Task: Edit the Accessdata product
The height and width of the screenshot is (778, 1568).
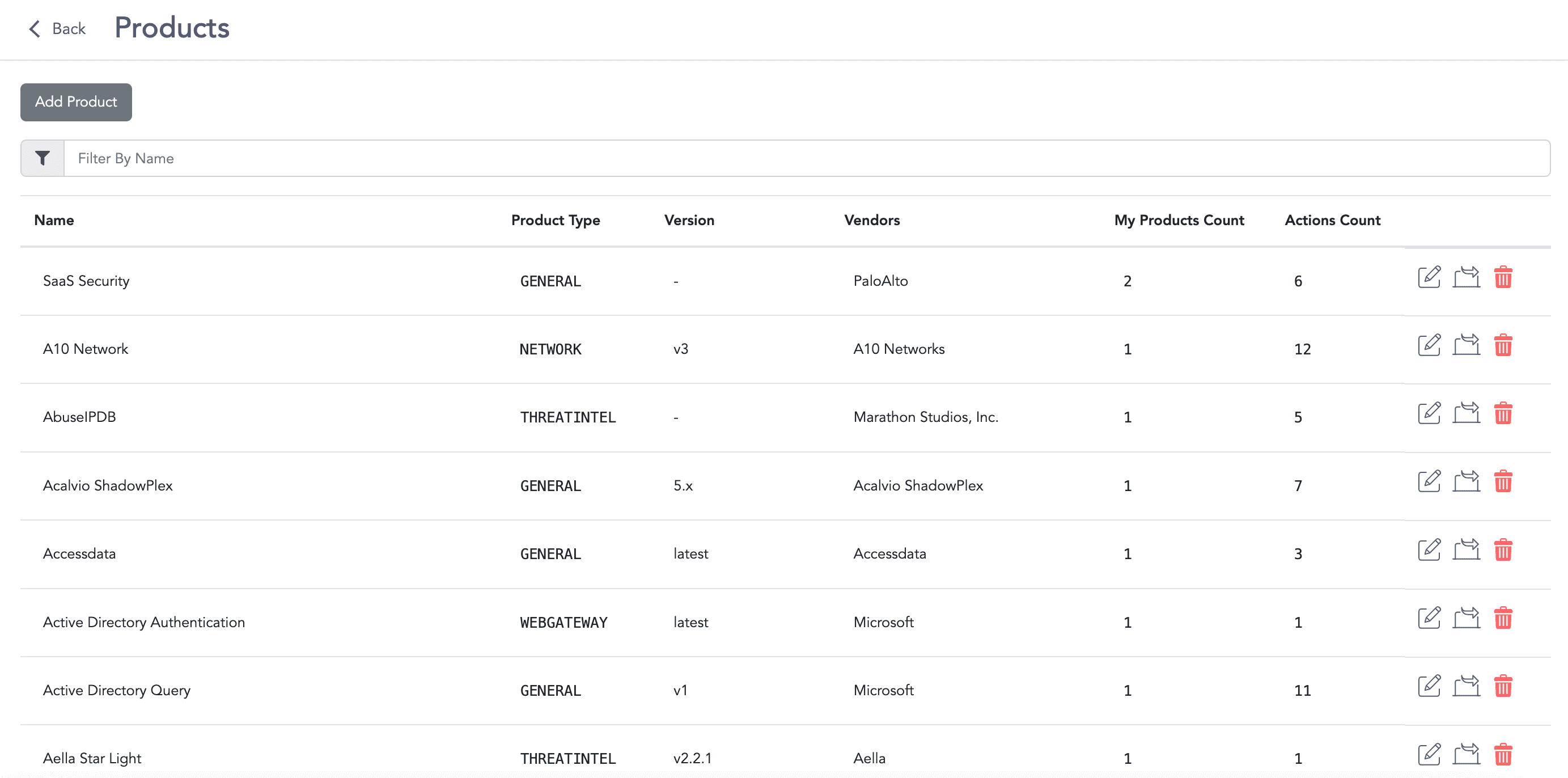Action: pos(1429,550)
